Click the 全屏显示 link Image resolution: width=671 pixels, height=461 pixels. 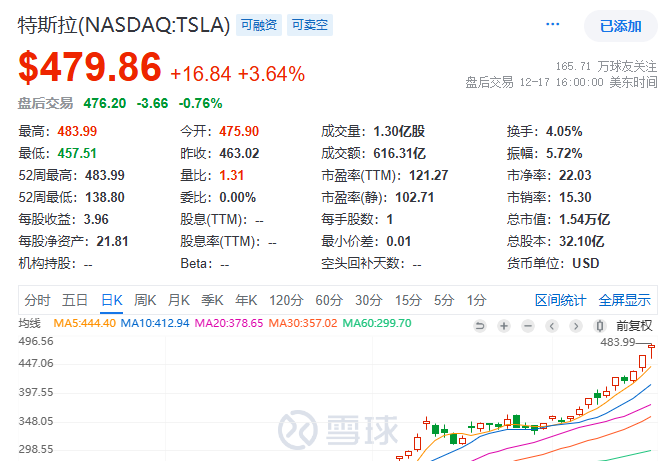click(624, 300)
